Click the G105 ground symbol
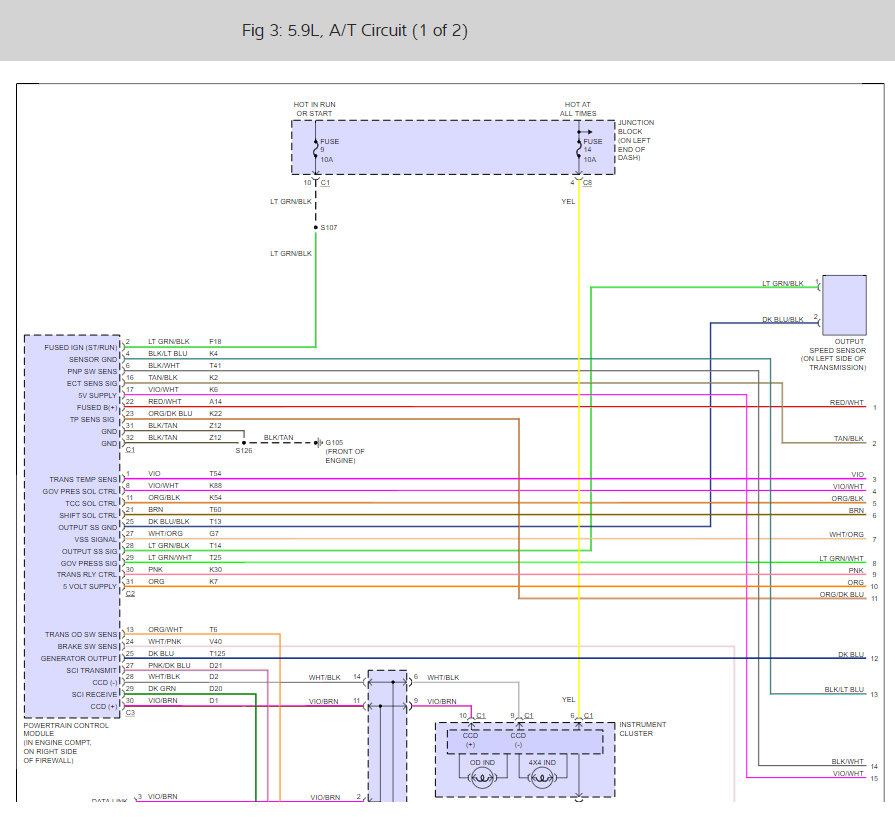This screenshot has width=895, height=817. 318,443
